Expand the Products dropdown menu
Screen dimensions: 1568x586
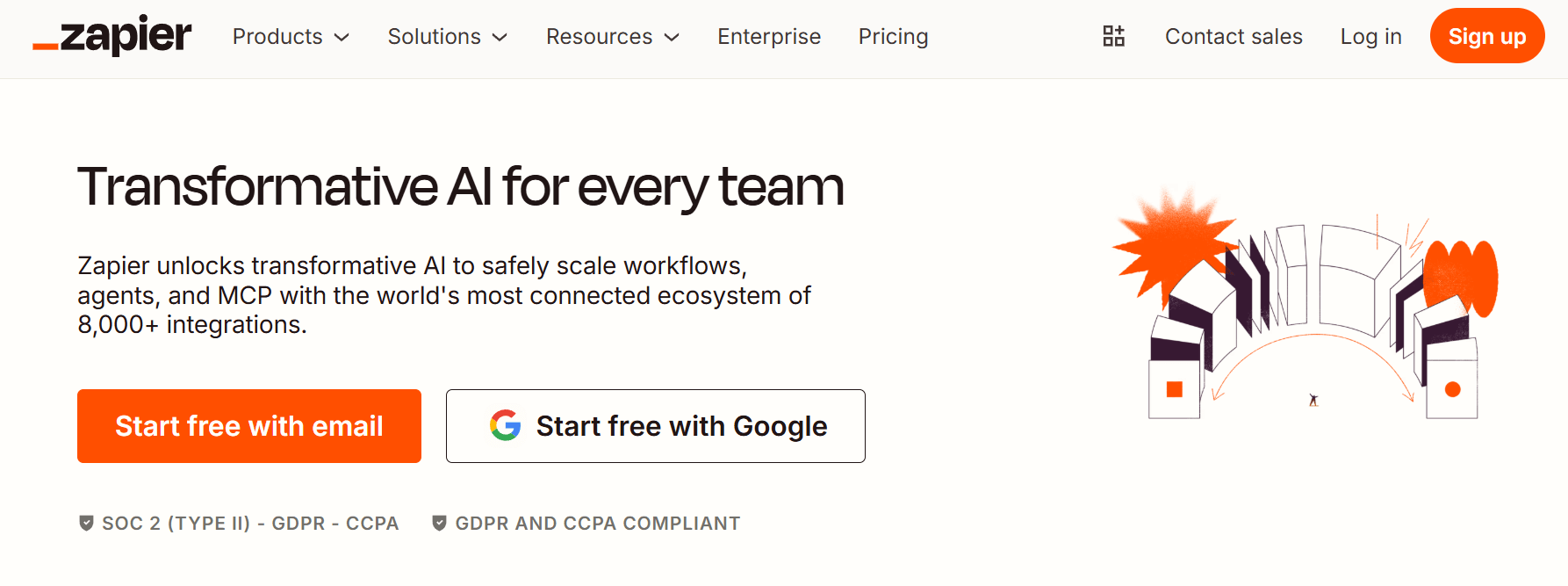[291, 36]
